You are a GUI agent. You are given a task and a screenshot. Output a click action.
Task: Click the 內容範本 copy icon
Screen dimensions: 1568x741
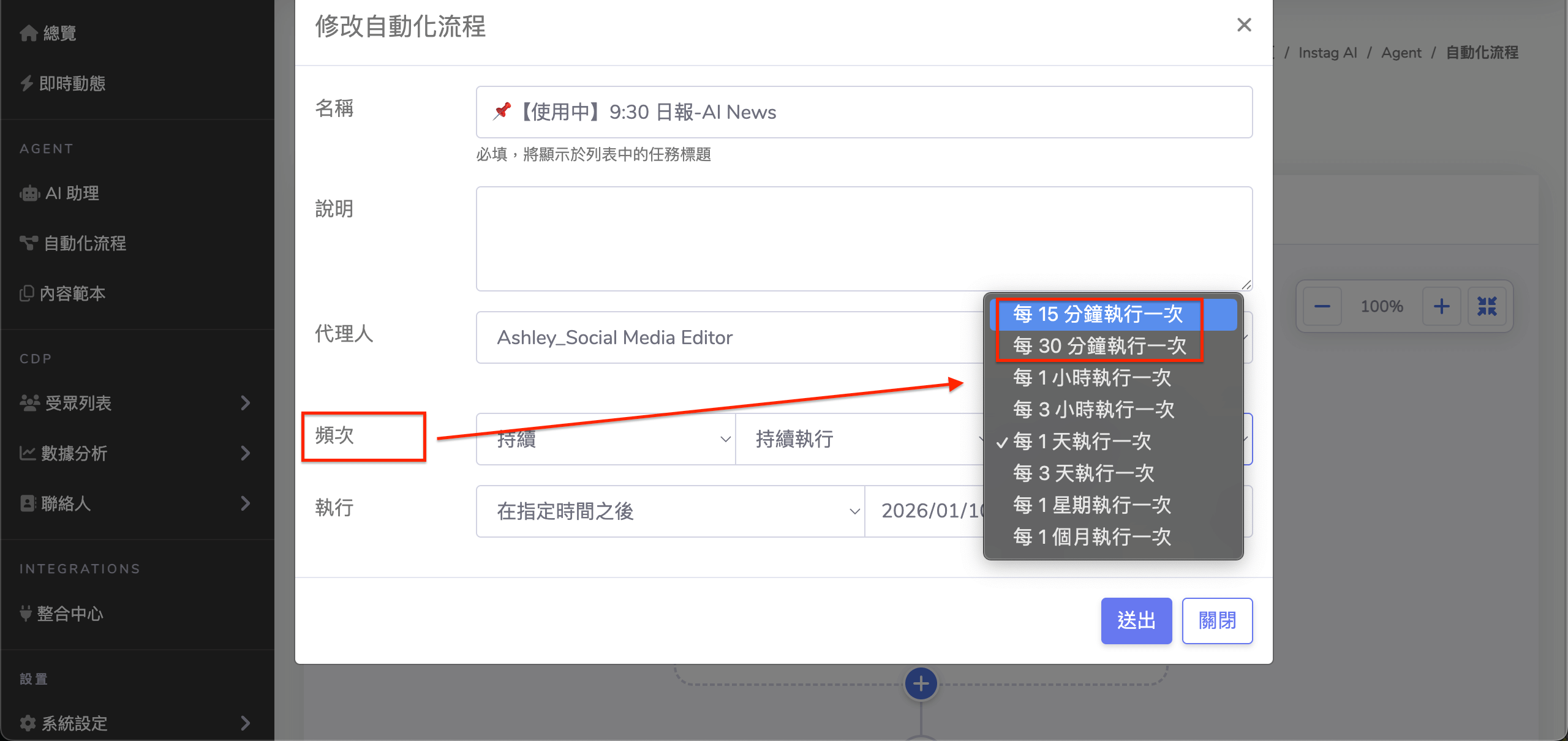tap(26, 293)
